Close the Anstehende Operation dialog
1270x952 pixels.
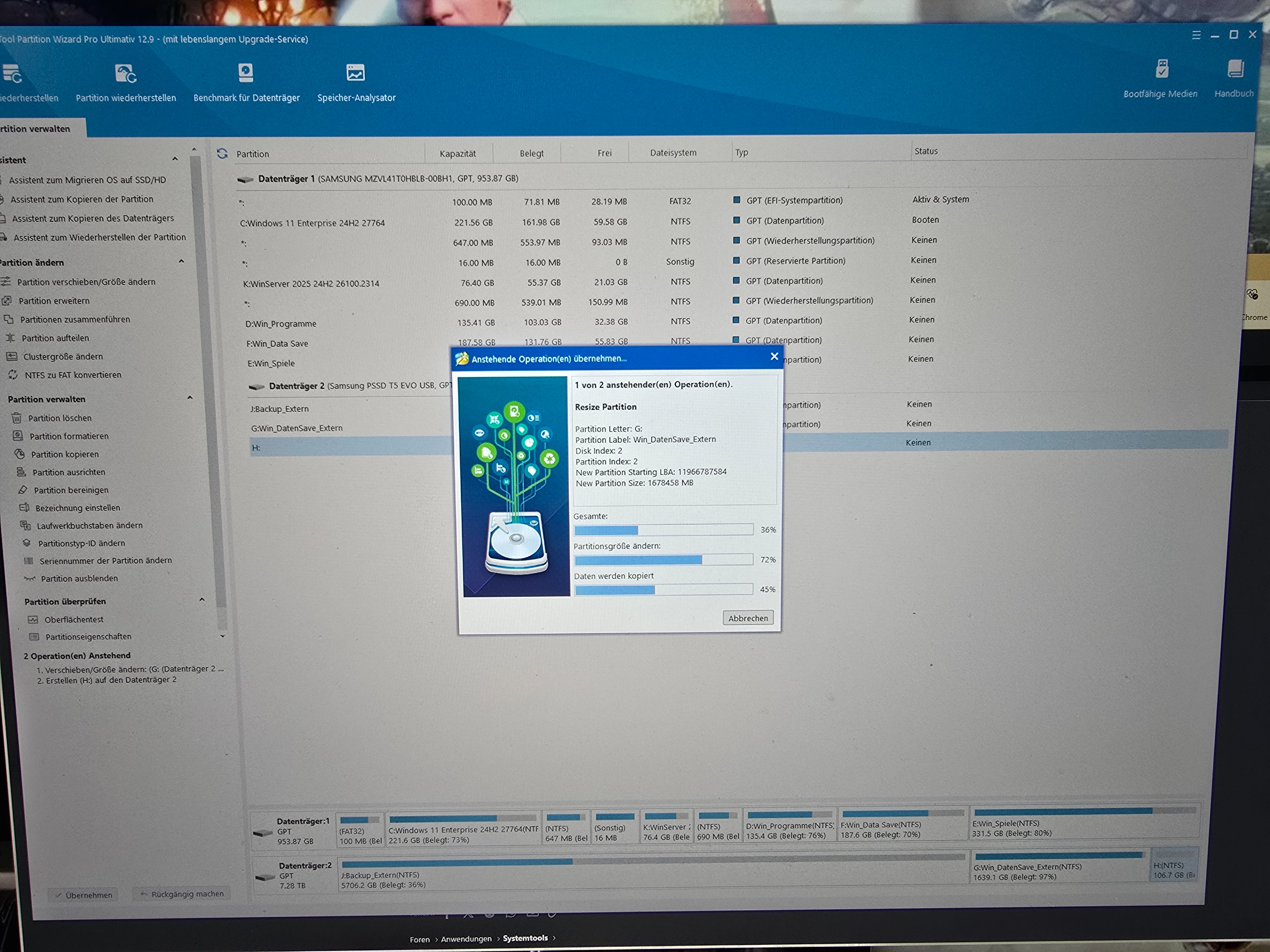click(774, 356)
